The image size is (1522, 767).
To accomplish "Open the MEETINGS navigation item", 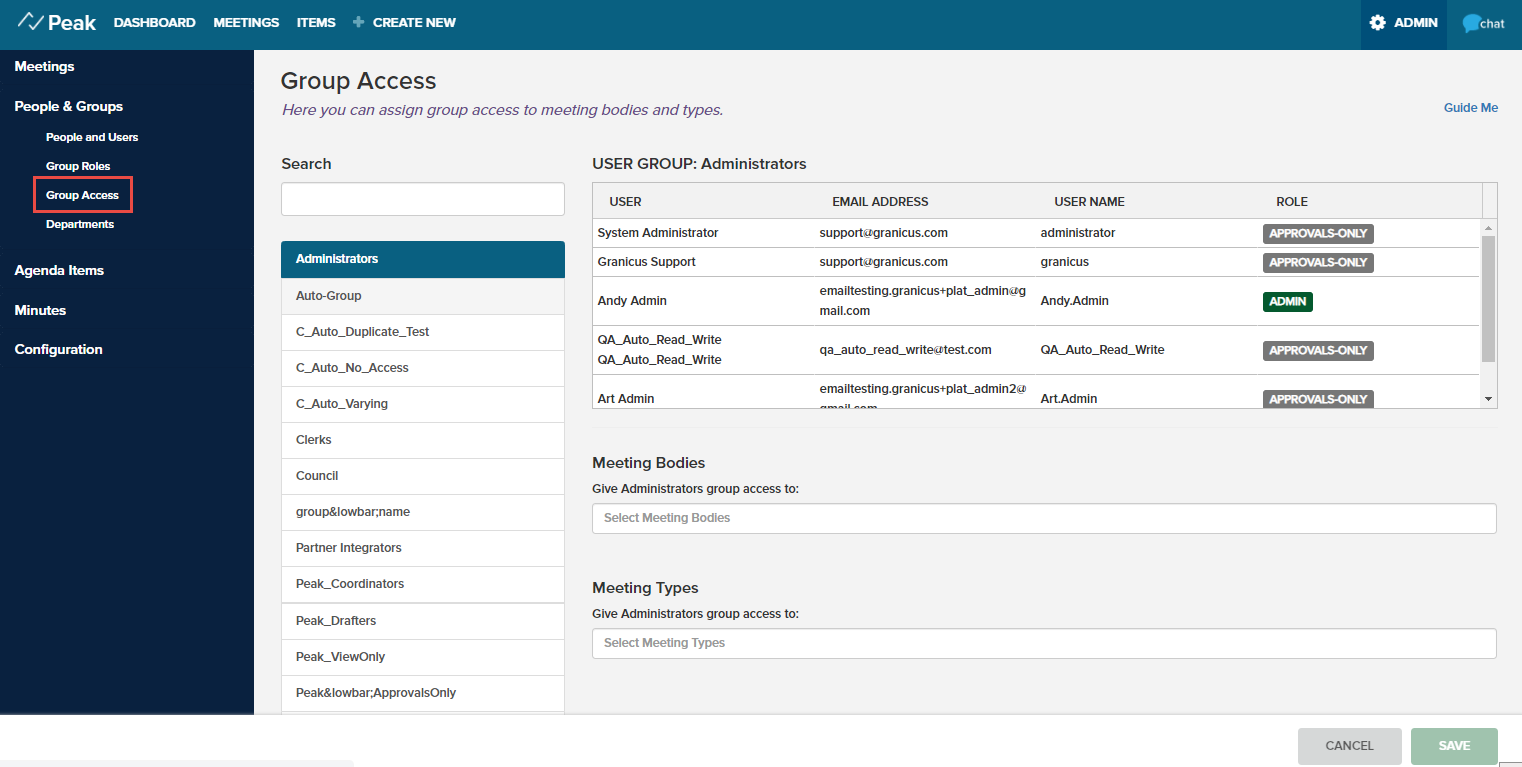I will 245,22.
